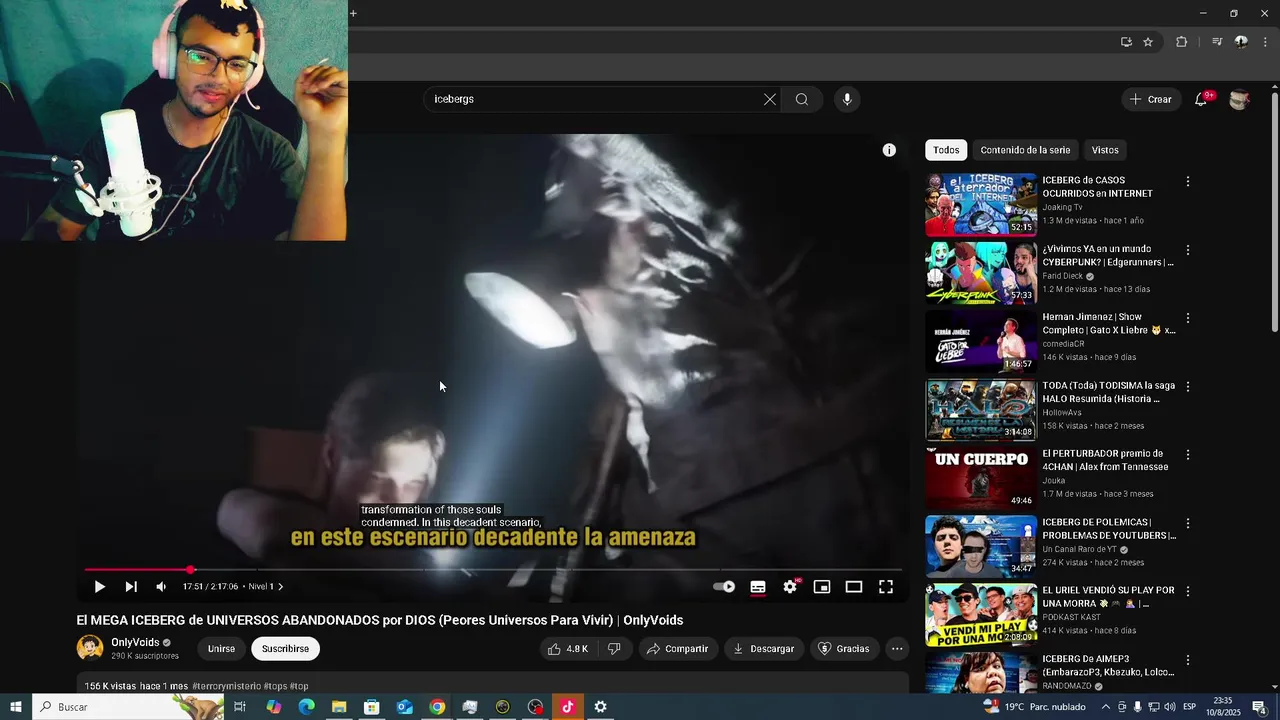Open the CYBERPUNK video thumbnail
Viewport: 1280px width, 720px height.
[981, 273]
